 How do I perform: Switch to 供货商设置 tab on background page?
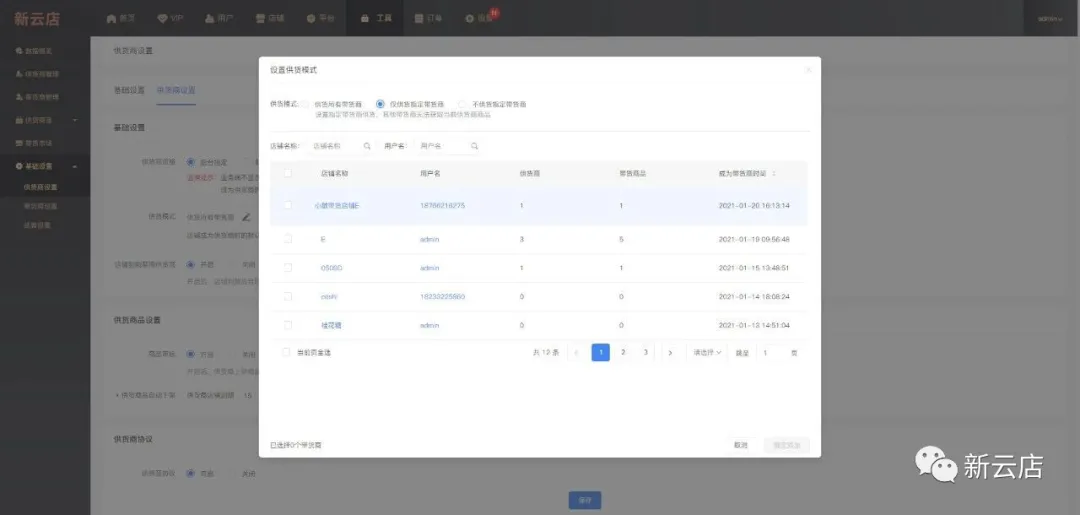176,90
